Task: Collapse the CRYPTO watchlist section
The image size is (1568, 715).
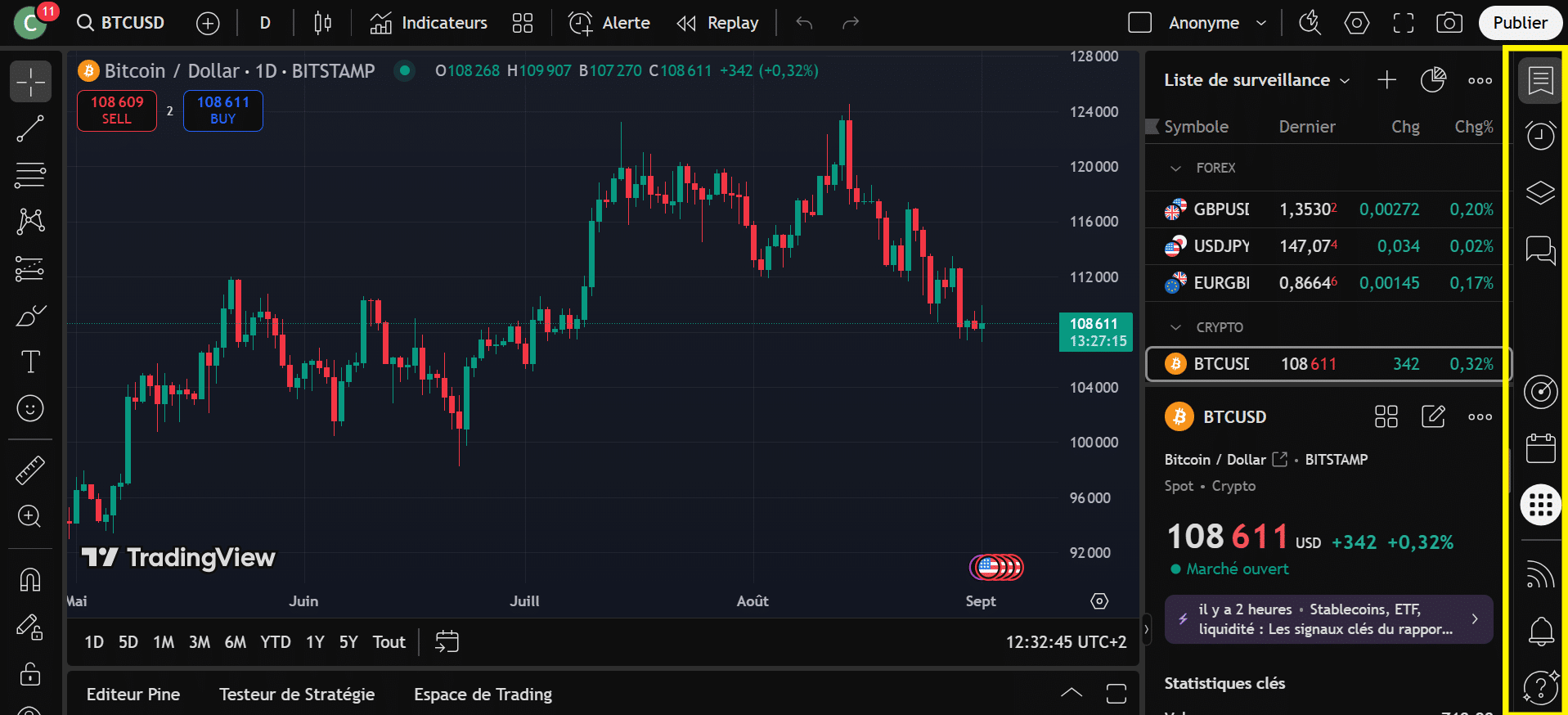Action: 1175,328
